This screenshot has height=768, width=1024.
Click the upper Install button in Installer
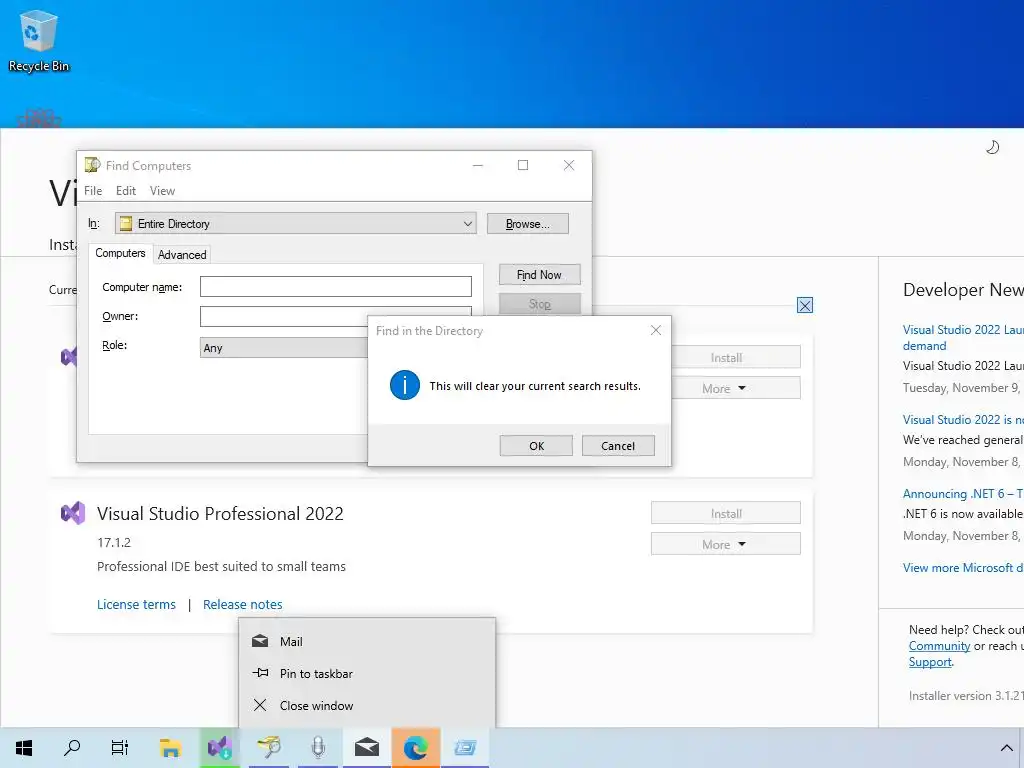pos(735,357)
